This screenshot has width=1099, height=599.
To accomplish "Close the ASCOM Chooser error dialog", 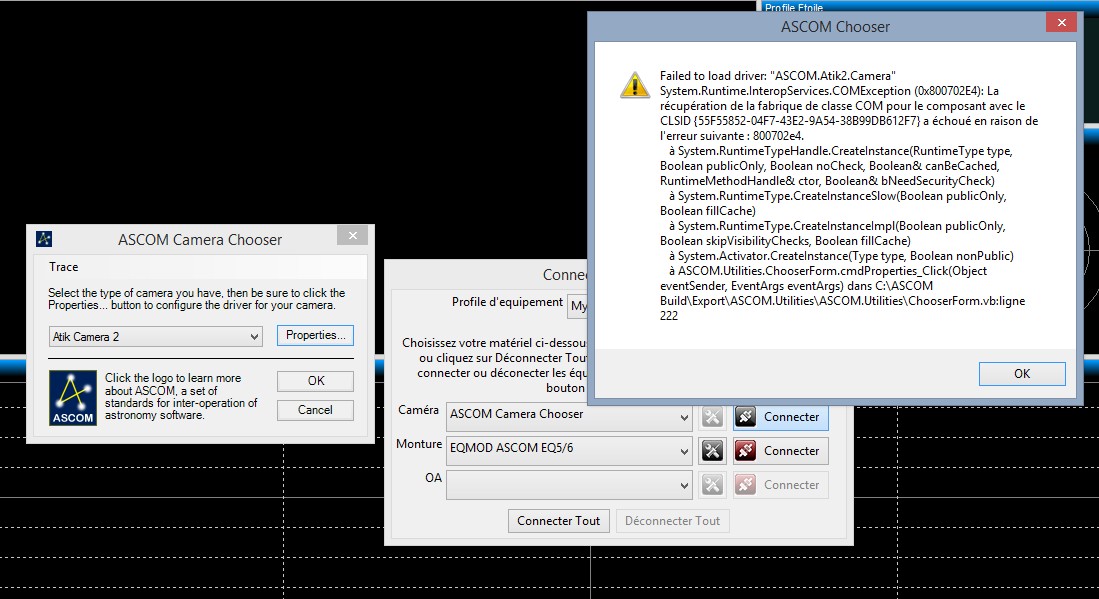I will (x=1061, y=22).
